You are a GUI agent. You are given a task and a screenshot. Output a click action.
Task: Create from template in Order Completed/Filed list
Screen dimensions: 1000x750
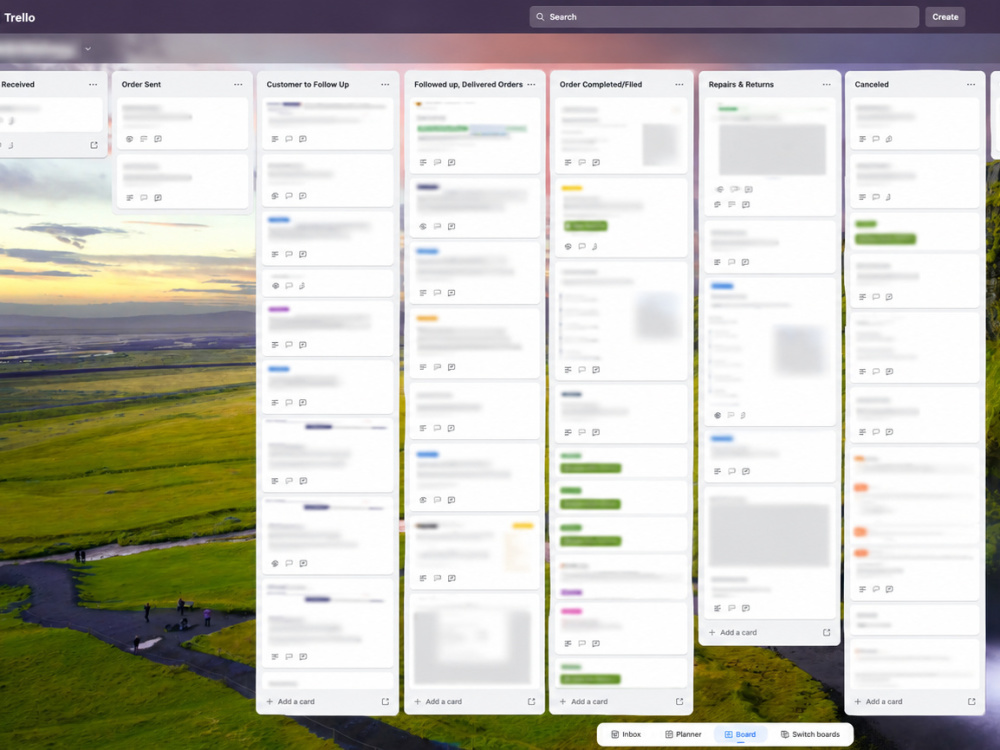(679, 702)
